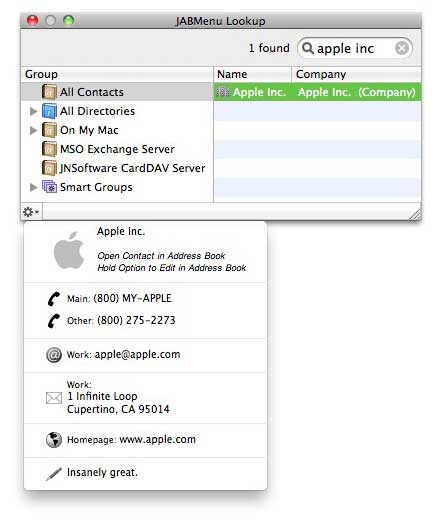This screenshot has height=520, width=440.
Task: Click the Insanely great. note entry
Action: pyautogui.click(x=145, y=473)
